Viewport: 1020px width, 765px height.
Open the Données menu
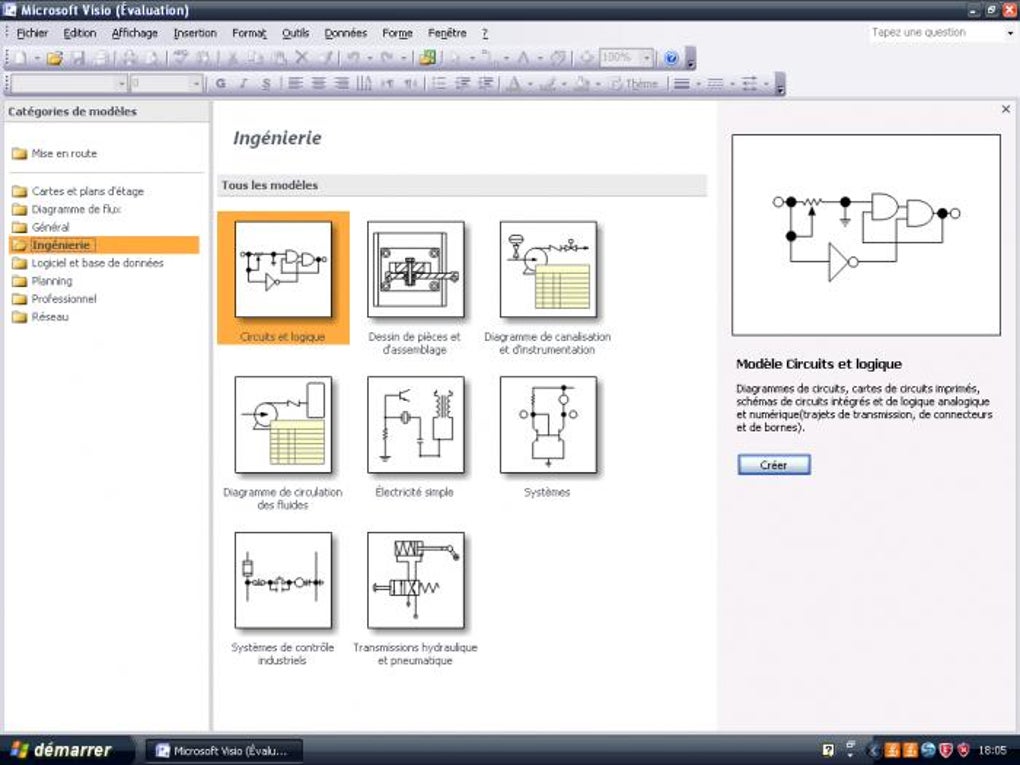point(345,33)
